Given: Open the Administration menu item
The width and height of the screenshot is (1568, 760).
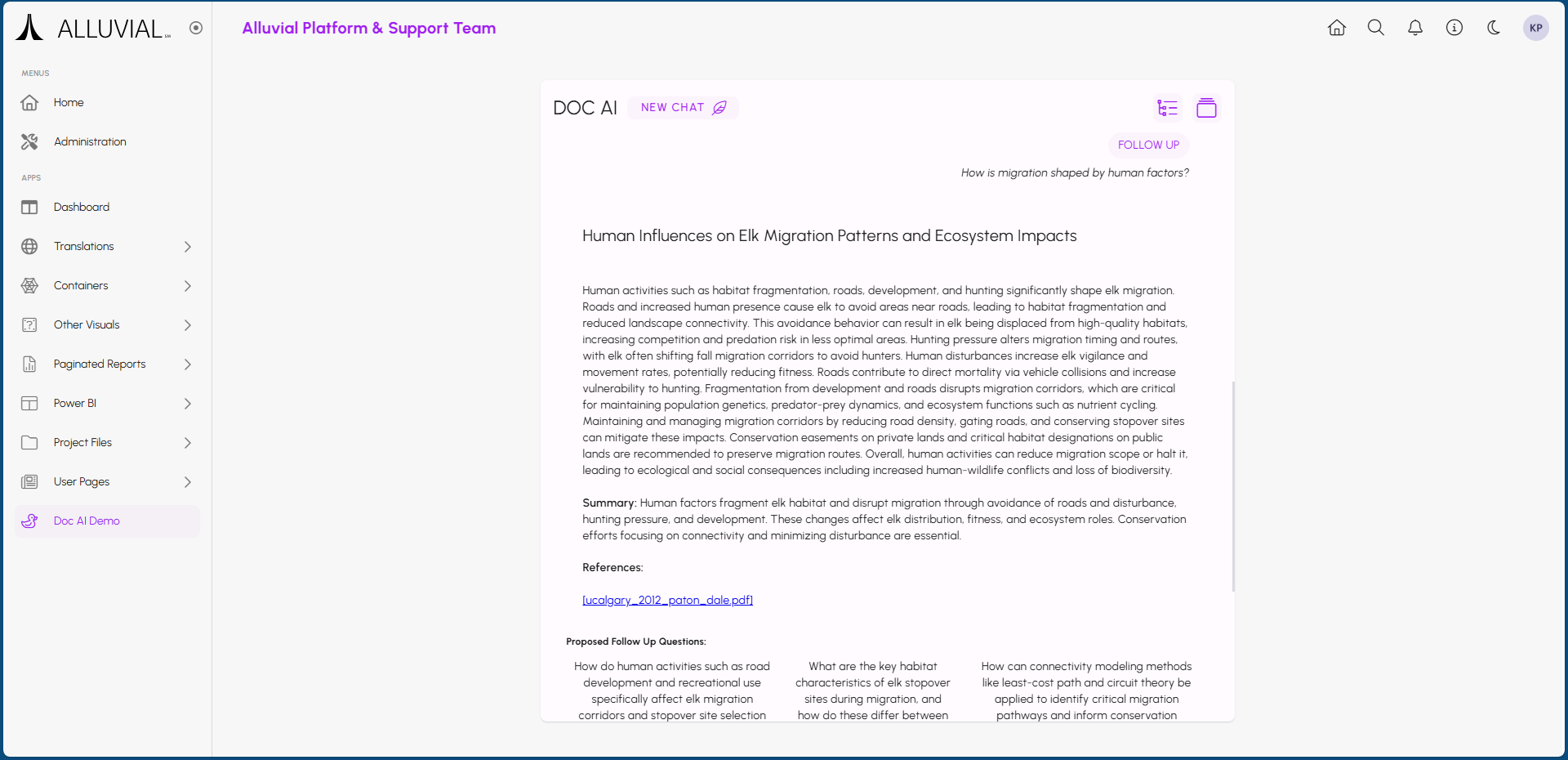Looking at the screenshot, I should click(x=90, y=142).
